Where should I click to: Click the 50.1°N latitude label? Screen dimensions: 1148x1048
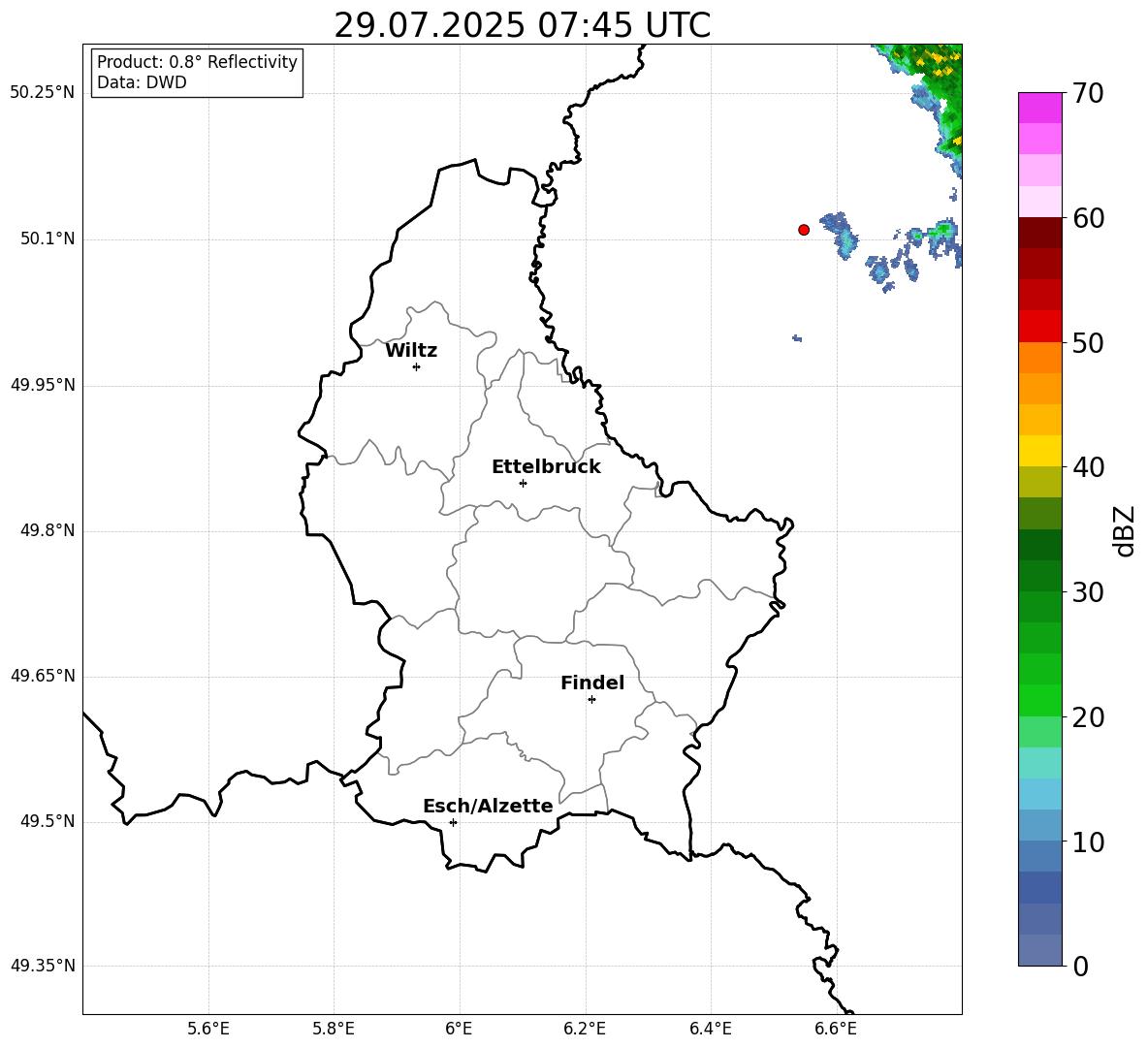click(48, 239)
